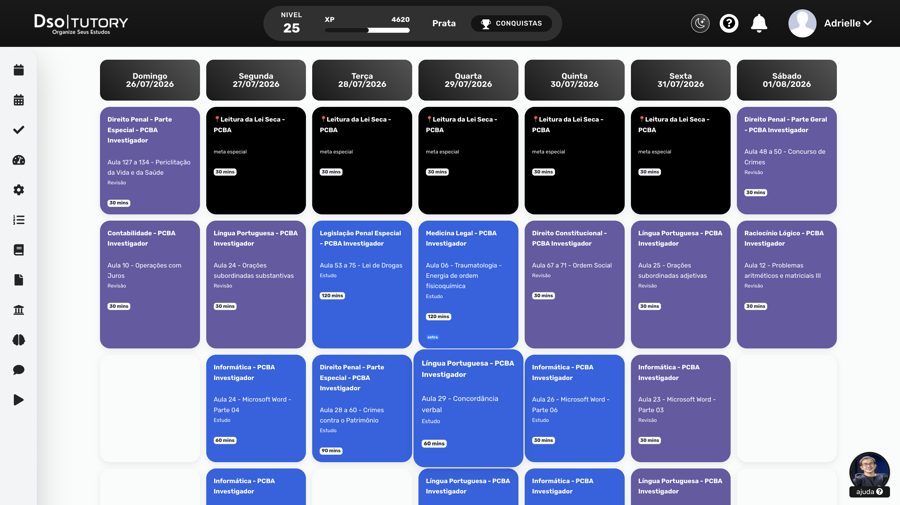Open Friday's Leitura da Lei Seca card
The width and height of the screenshot is (900, 505).
[x=681, y=160]
